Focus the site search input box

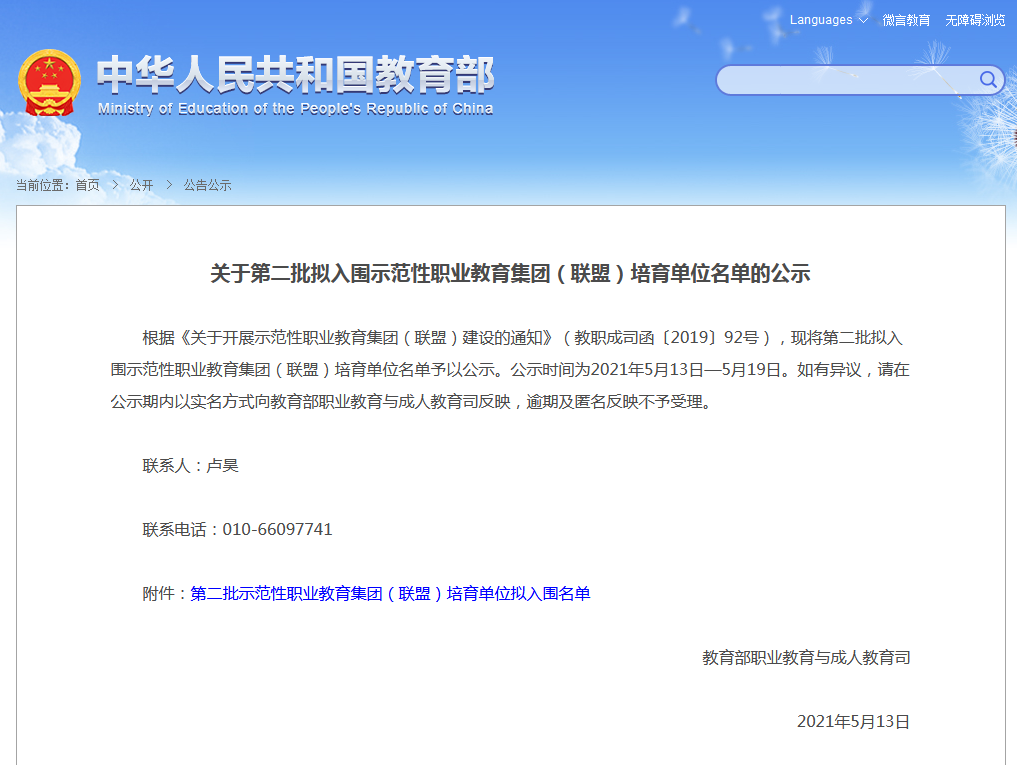coord(847,80)
